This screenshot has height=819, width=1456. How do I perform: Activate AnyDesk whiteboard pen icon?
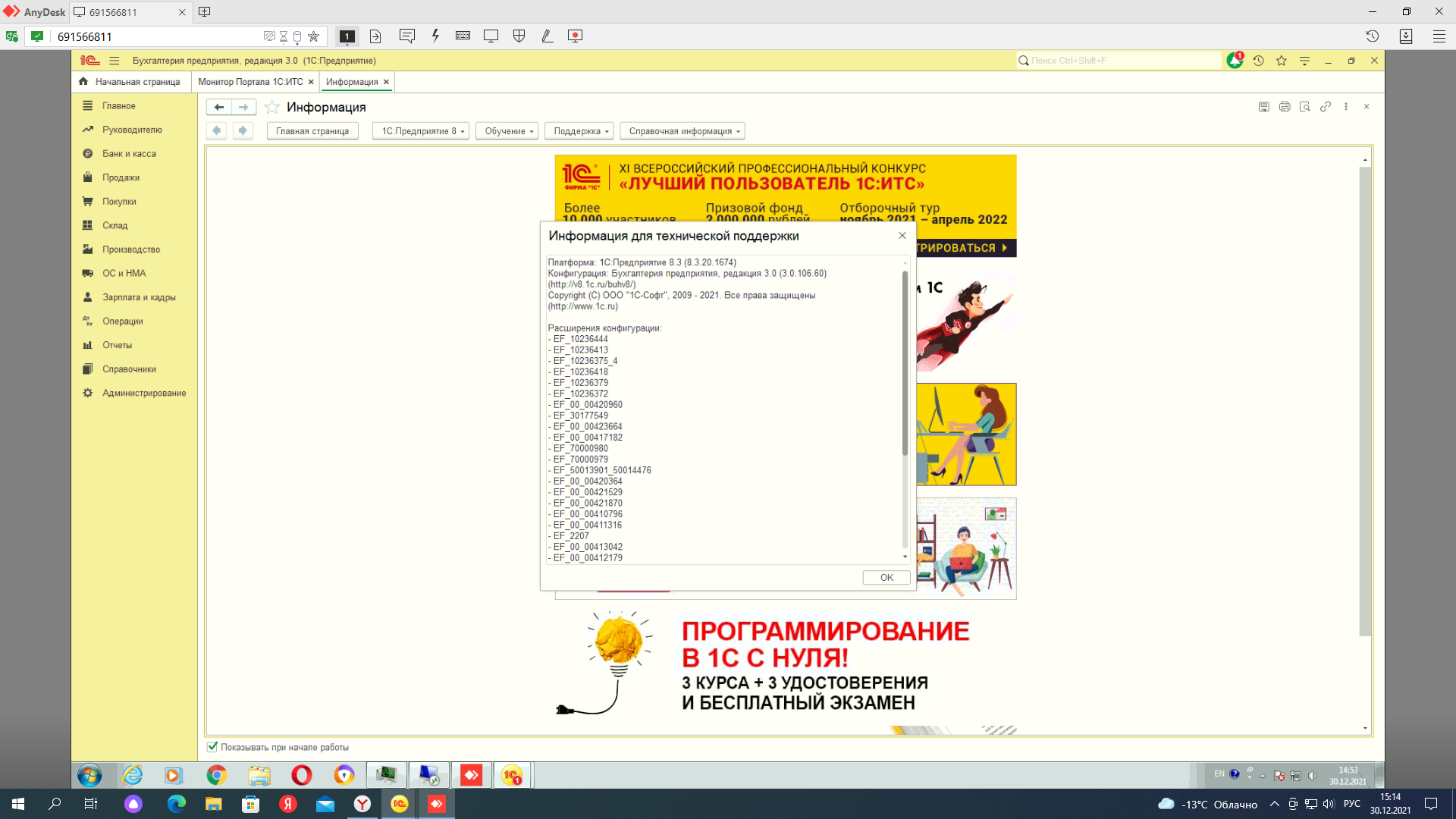click(547, 36)
